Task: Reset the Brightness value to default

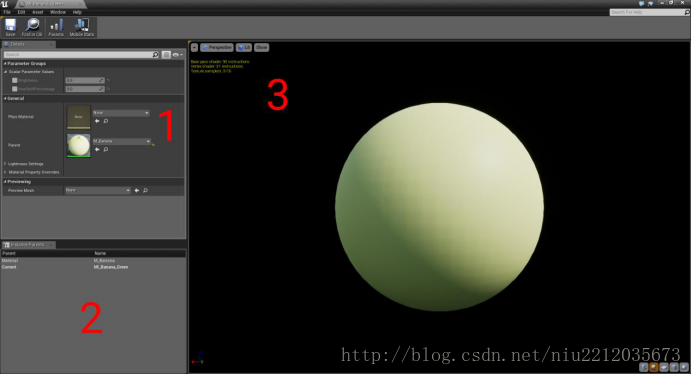Action: point(109,80)
